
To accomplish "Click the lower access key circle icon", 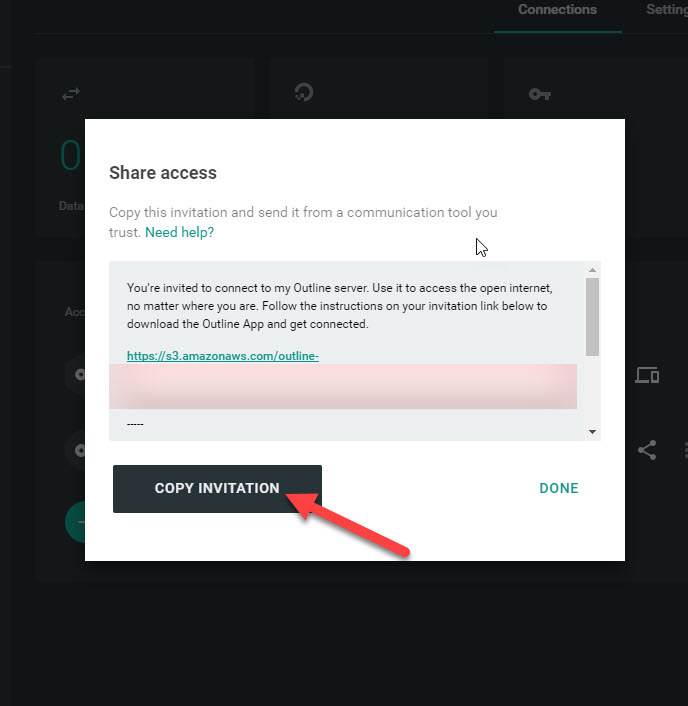I will pos(77,450).
